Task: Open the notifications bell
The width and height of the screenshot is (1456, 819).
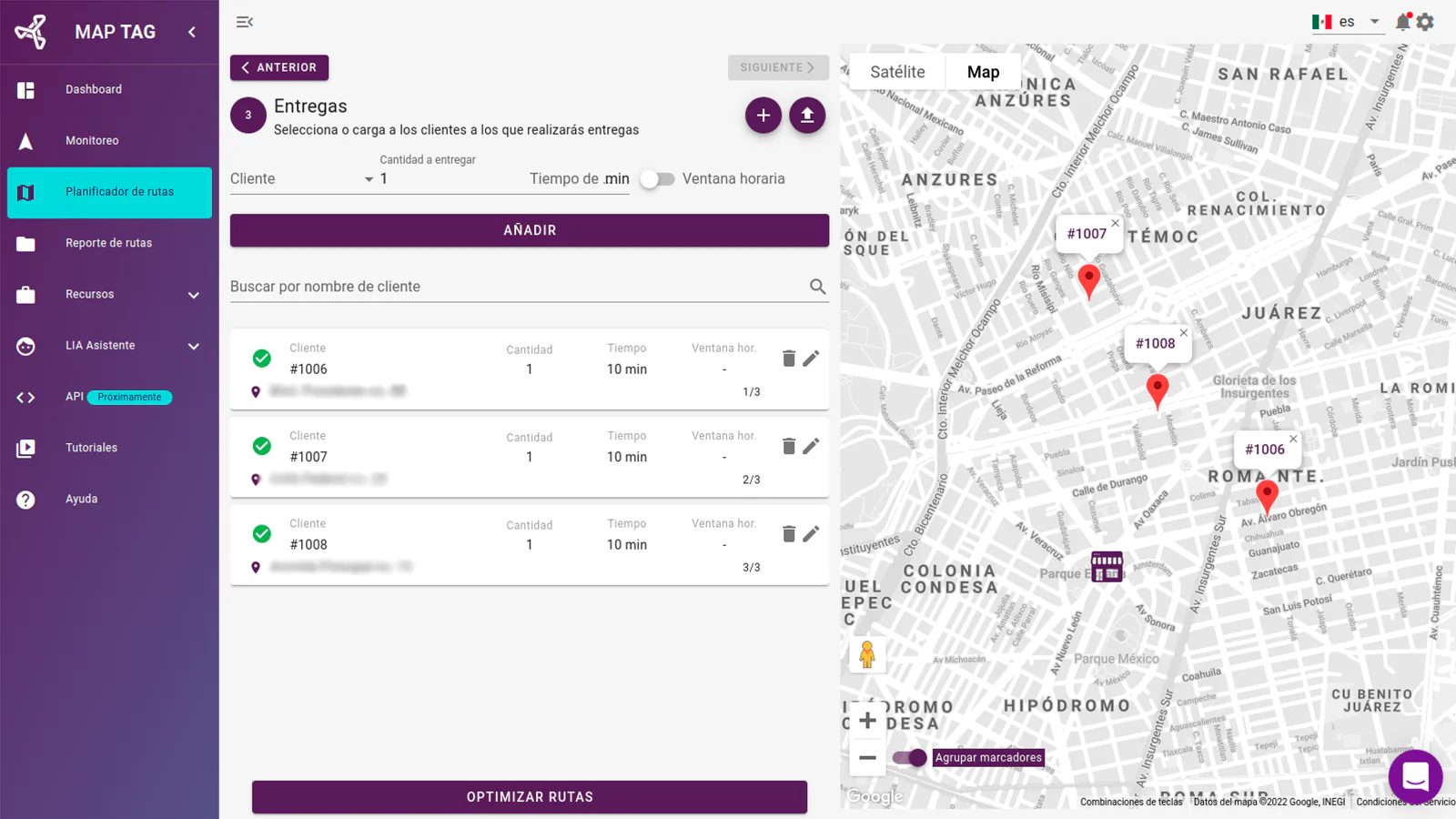Action: pos(1402,22)
